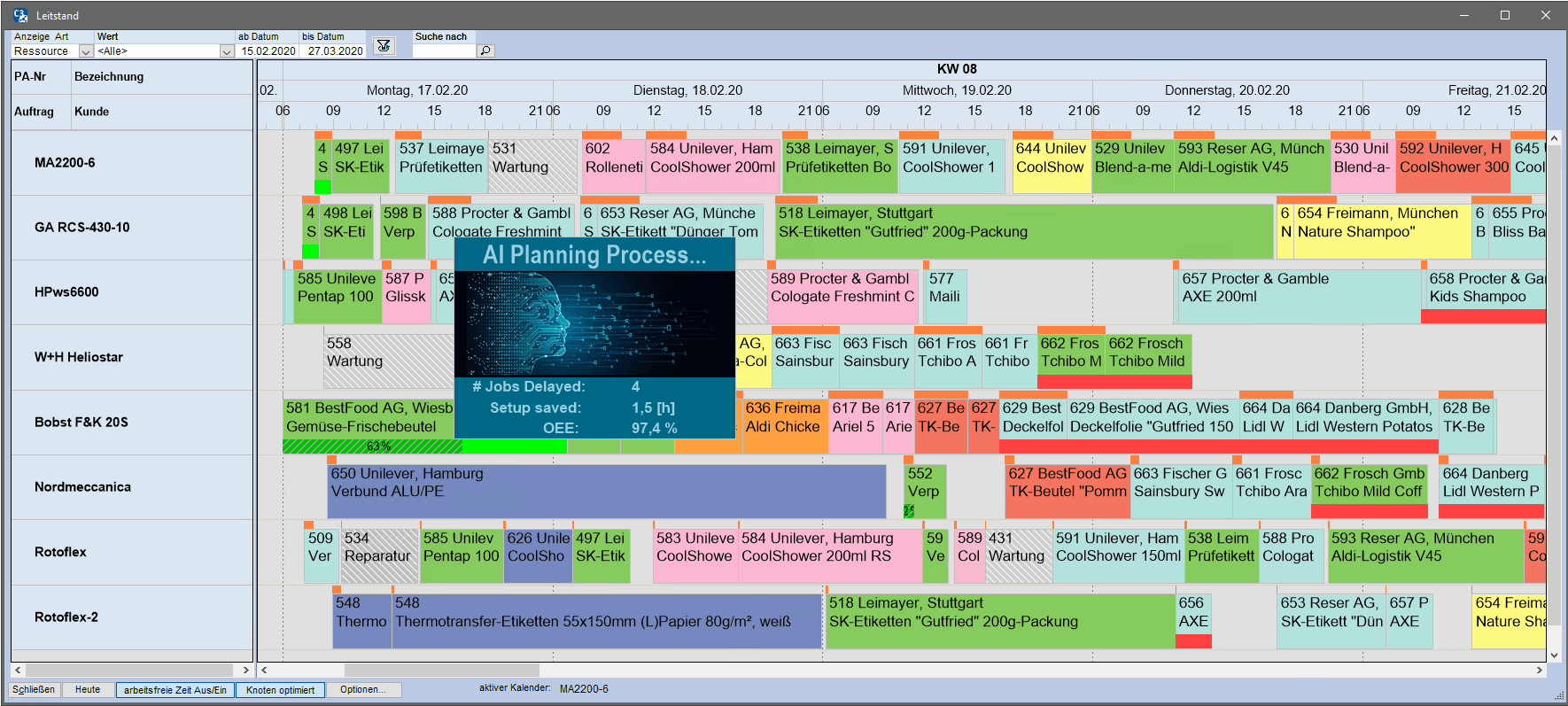Select job 644 Unilever CoolShow yellow bar

click(1052, 166)
